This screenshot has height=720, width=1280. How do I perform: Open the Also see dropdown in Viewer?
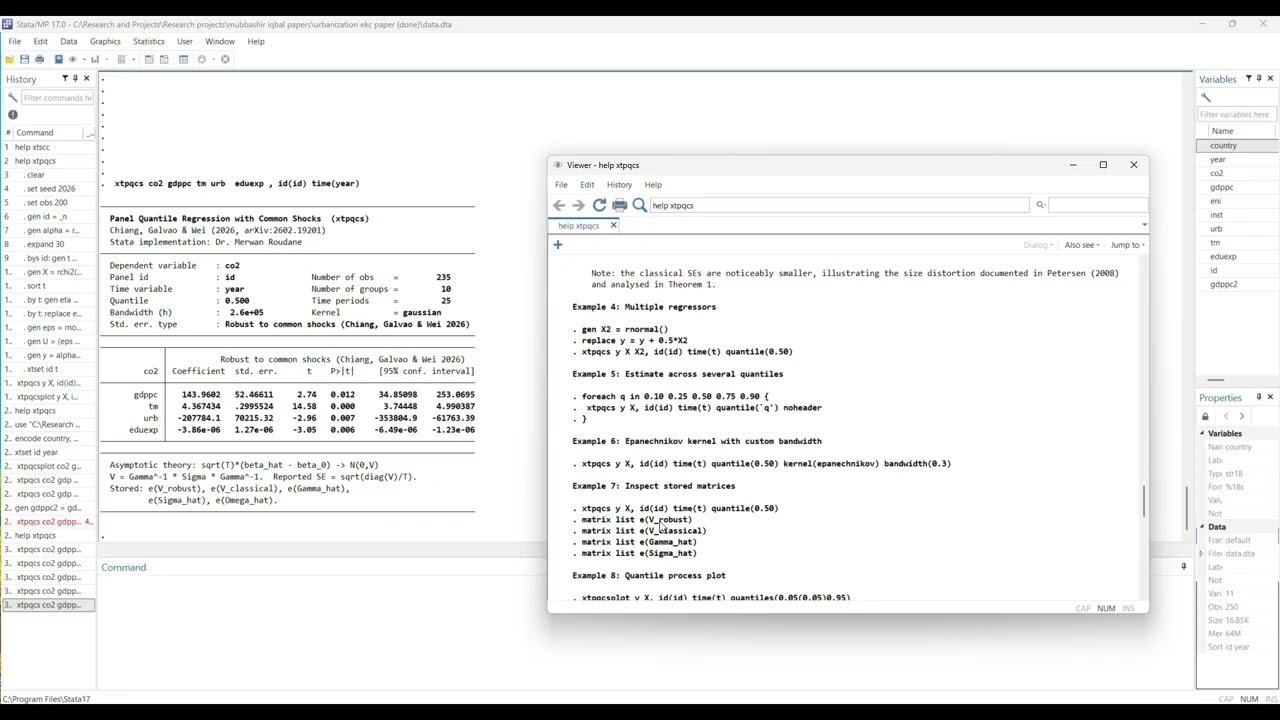1082,245
